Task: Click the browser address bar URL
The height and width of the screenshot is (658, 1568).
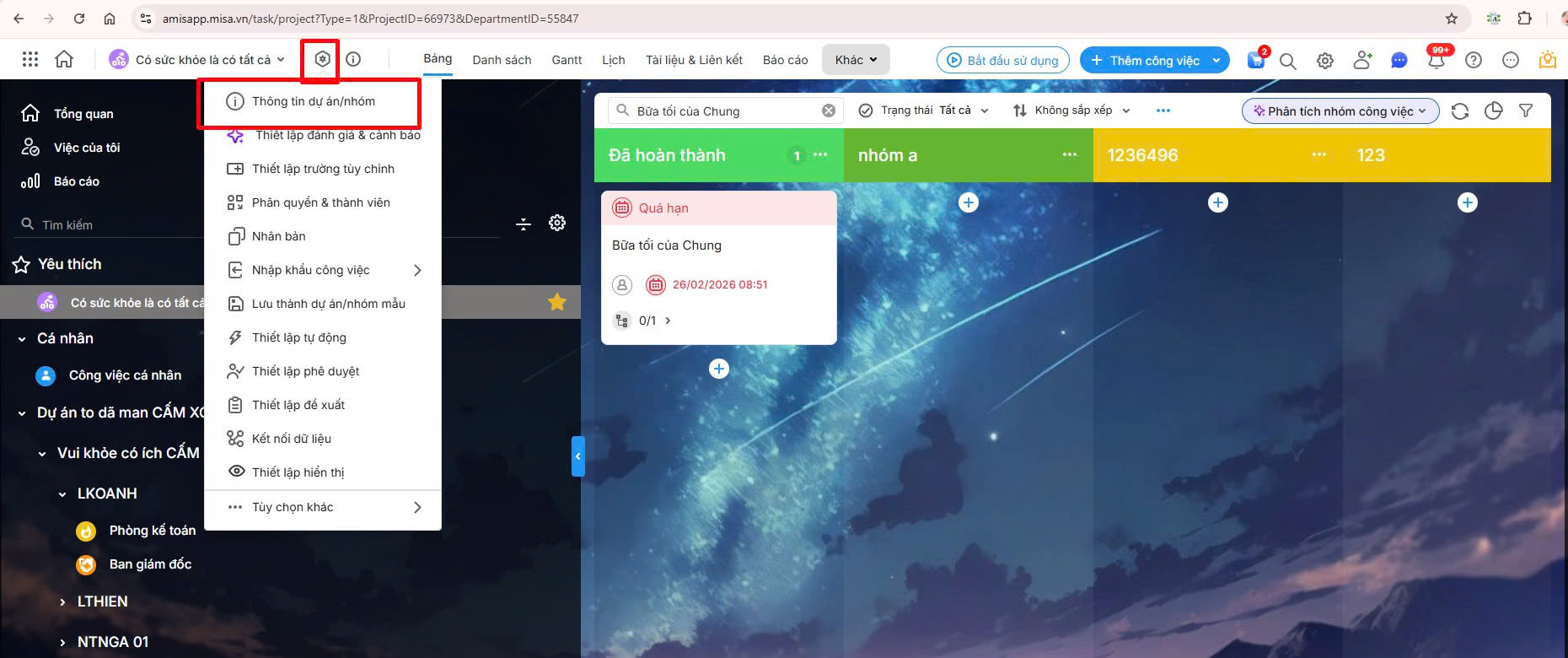Action: 371,19
